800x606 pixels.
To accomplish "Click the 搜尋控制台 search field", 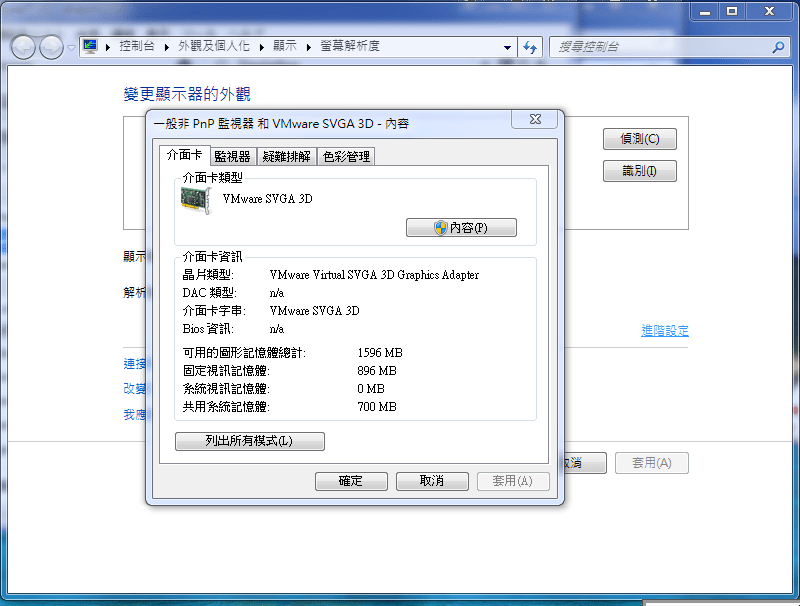I will (660, 47).
